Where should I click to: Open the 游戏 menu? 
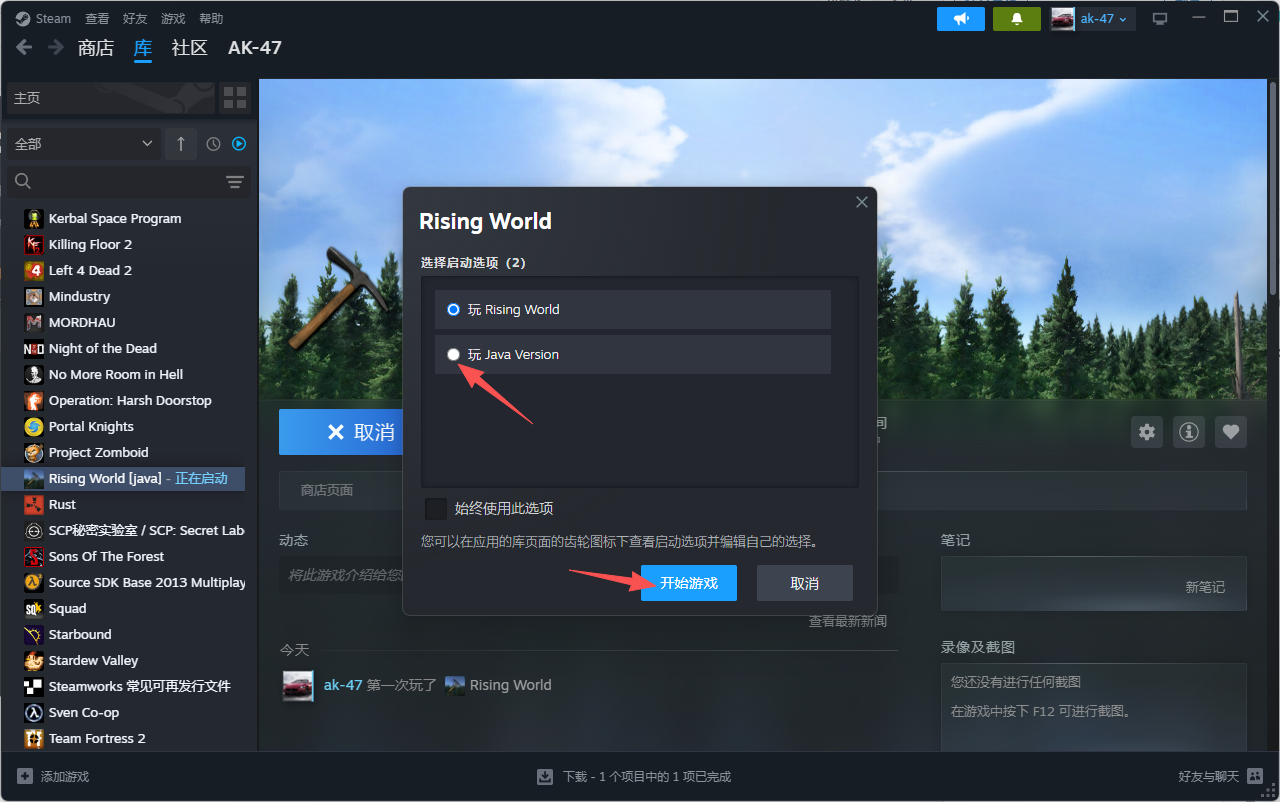coord(173,18)
